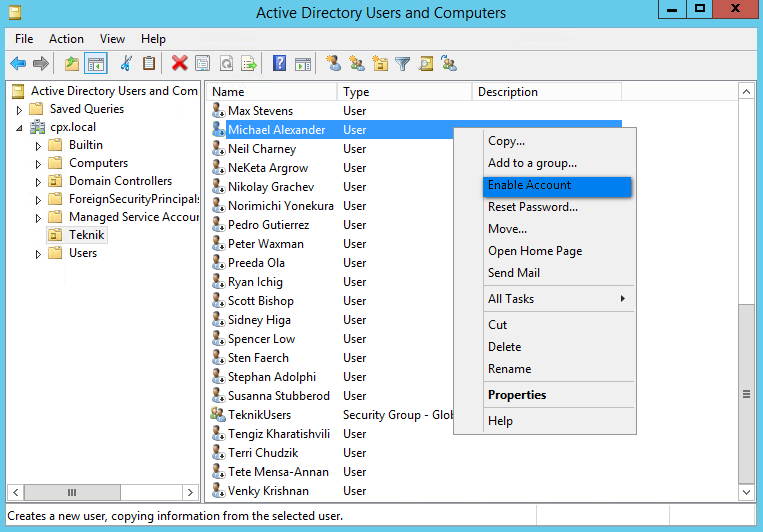This screenshot has width=763, height=532.
Task: Sort by the Description column header
Action: [547, 92]
